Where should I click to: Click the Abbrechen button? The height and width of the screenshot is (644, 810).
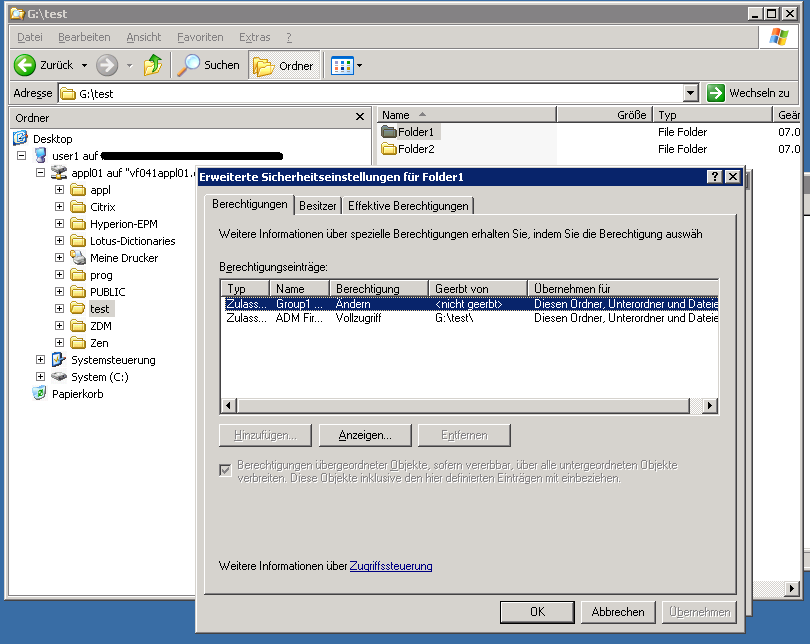618,612
